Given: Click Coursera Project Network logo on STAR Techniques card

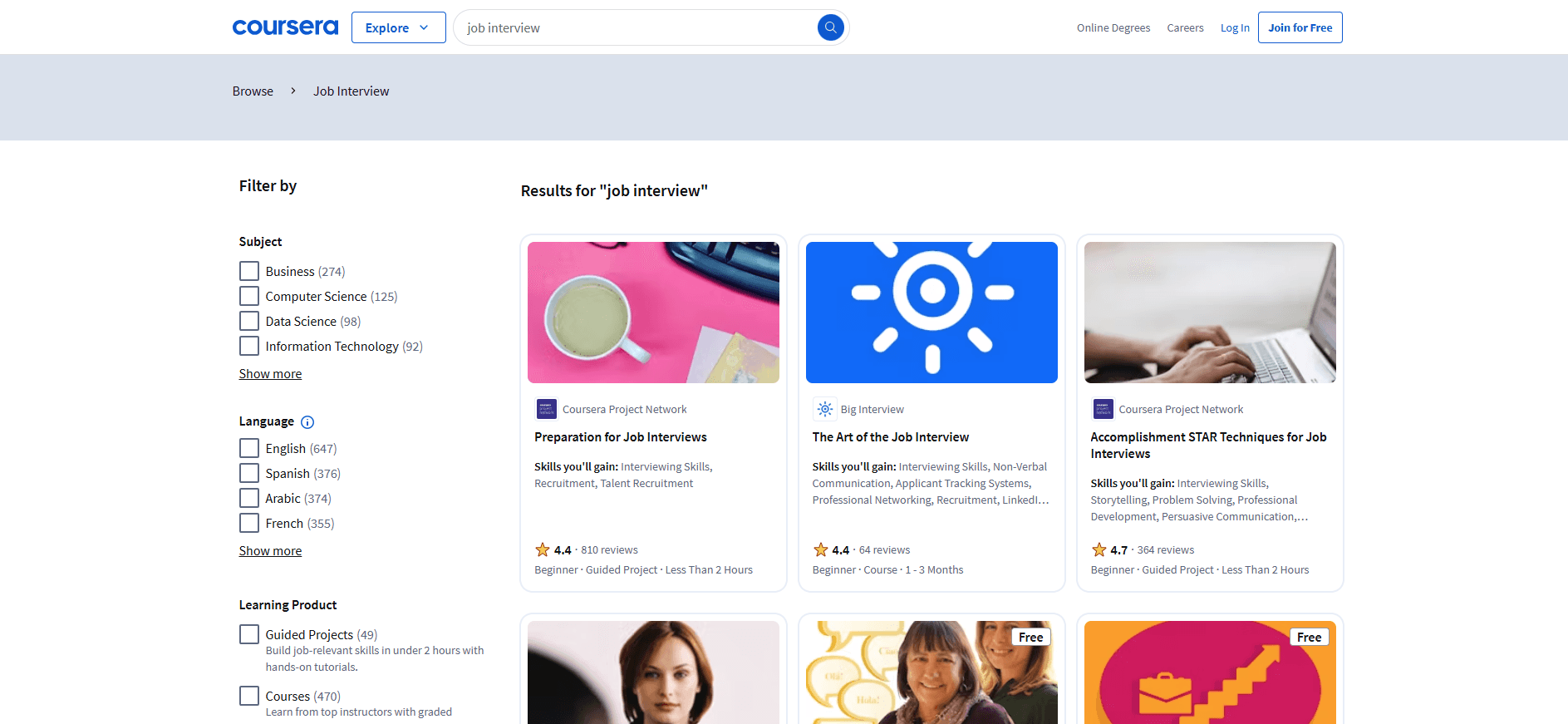Looking at the screenshot, I should point(1103,409).
